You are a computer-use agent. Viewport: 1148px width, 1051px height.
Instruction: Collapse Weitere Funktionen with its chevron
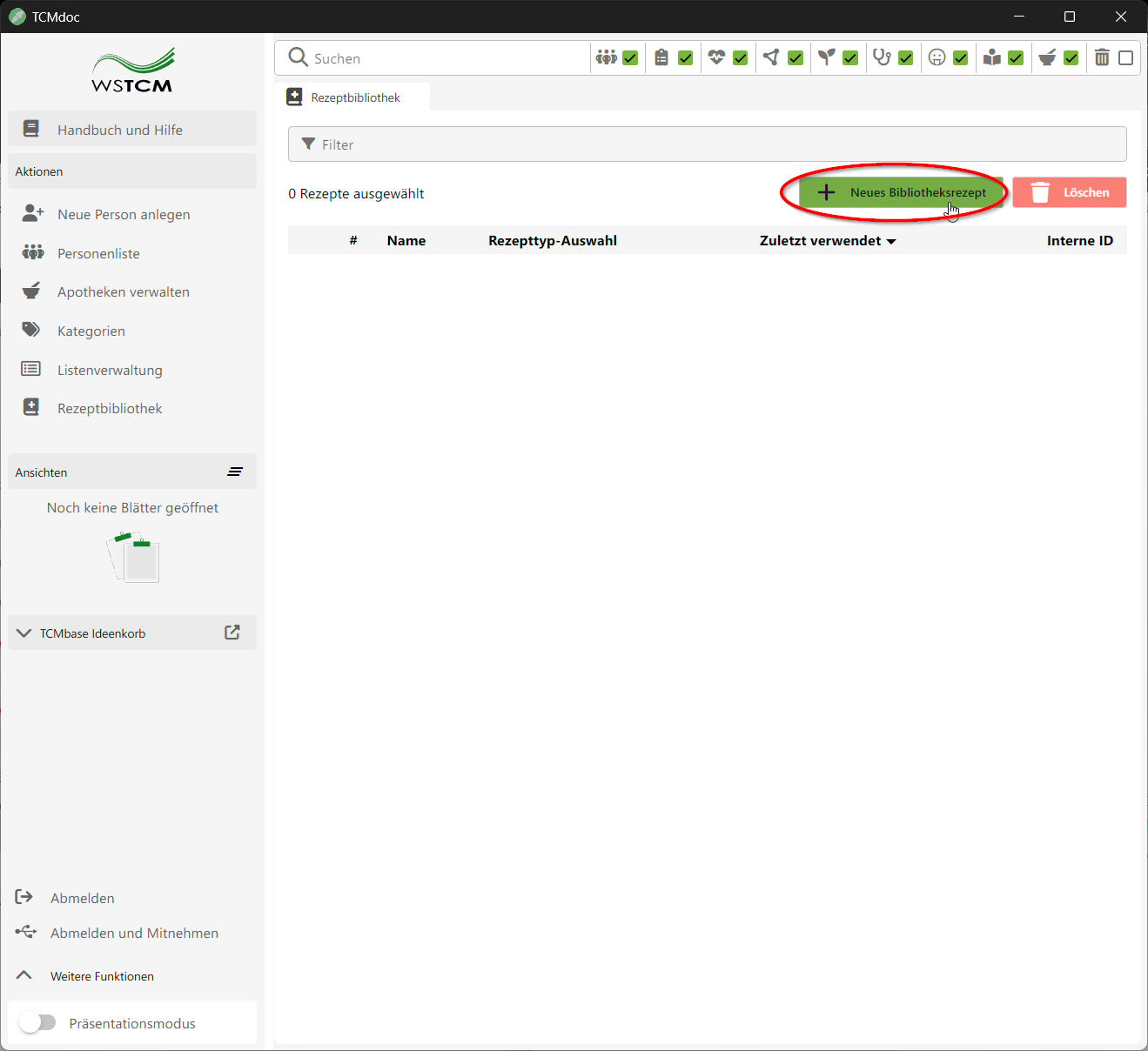pyautogui.click(x=24, y=975)
